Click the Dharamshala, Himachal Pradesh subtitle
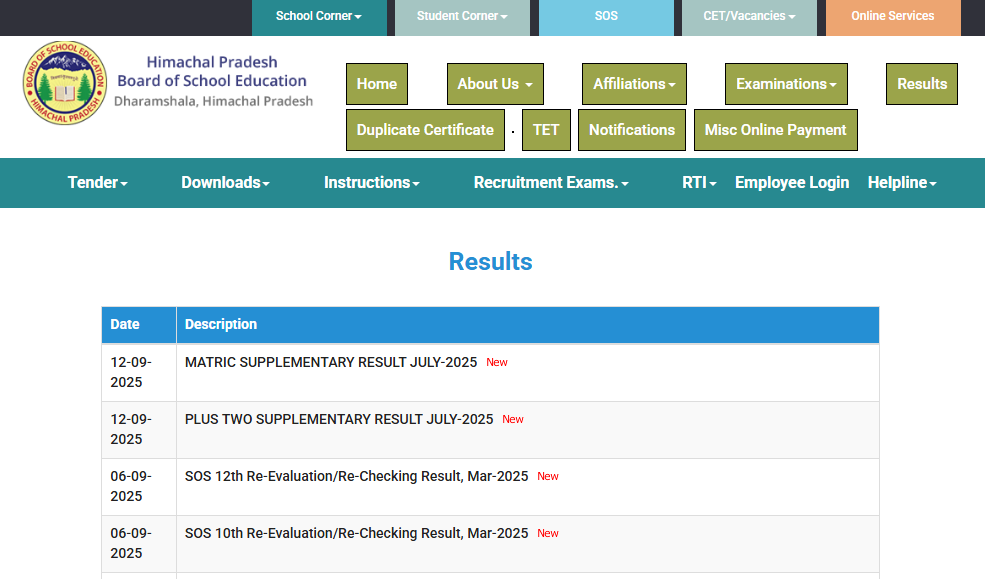The image size is (985, 579). coord(214,102)
